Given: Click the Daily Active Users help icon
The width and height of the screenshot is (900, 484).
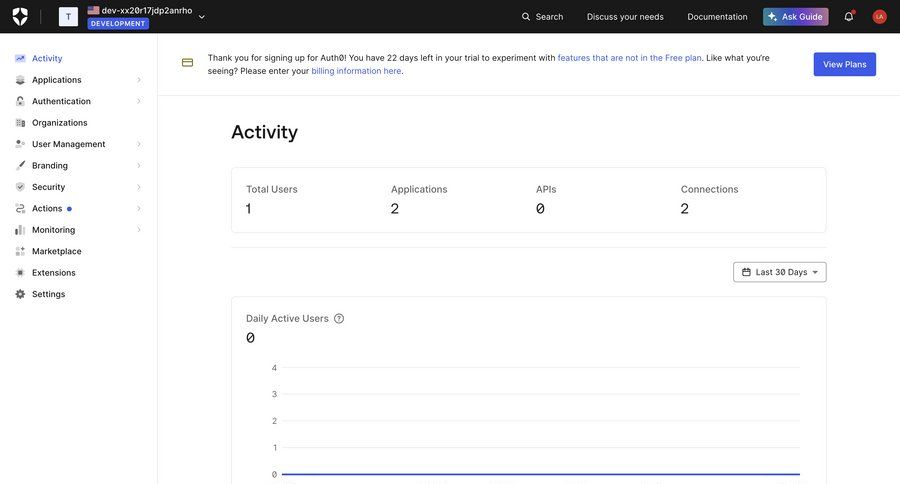Looking at the screenshot, I should [x=339, y=319].
